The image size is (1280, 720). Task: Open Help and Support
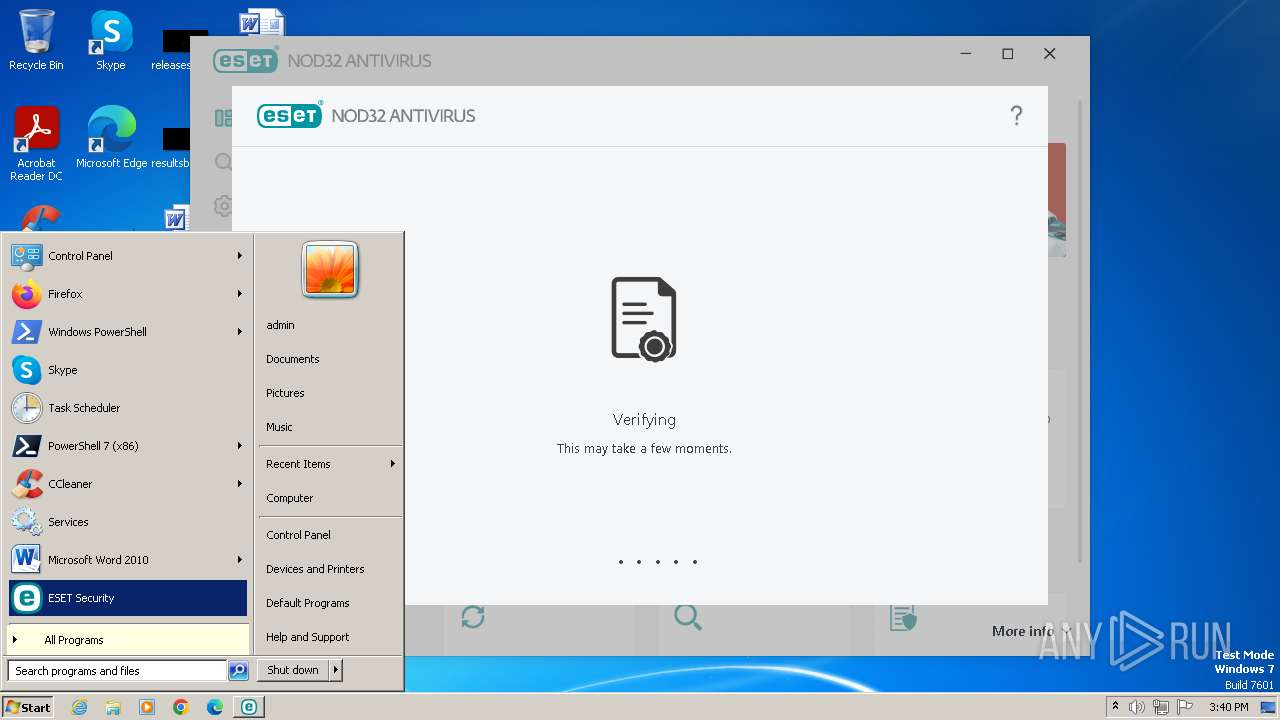point(330,637)
